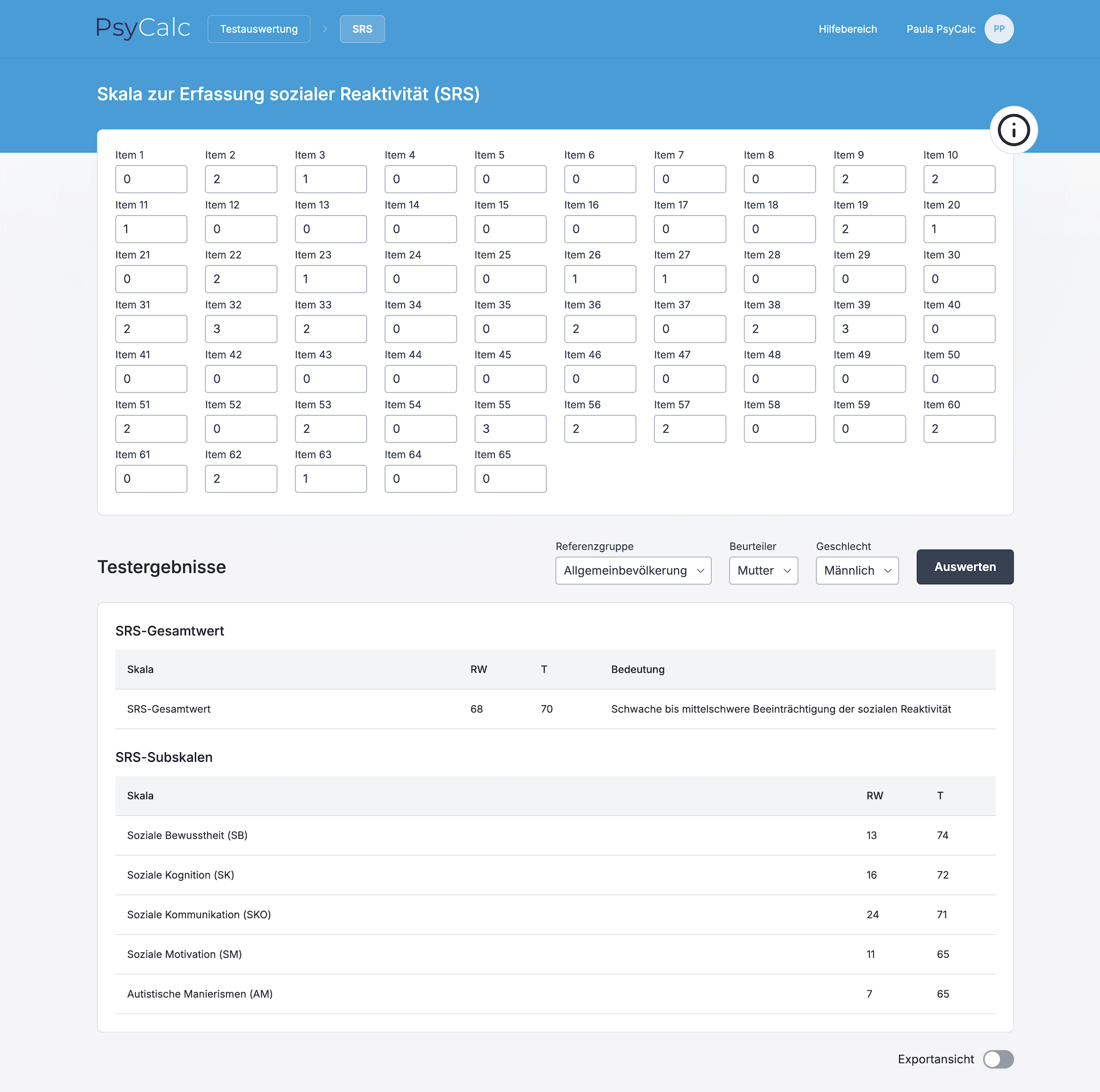1100x1092 pixels.
Task: Toggle the Exportansicht switch
Action: pos(998,1059)
